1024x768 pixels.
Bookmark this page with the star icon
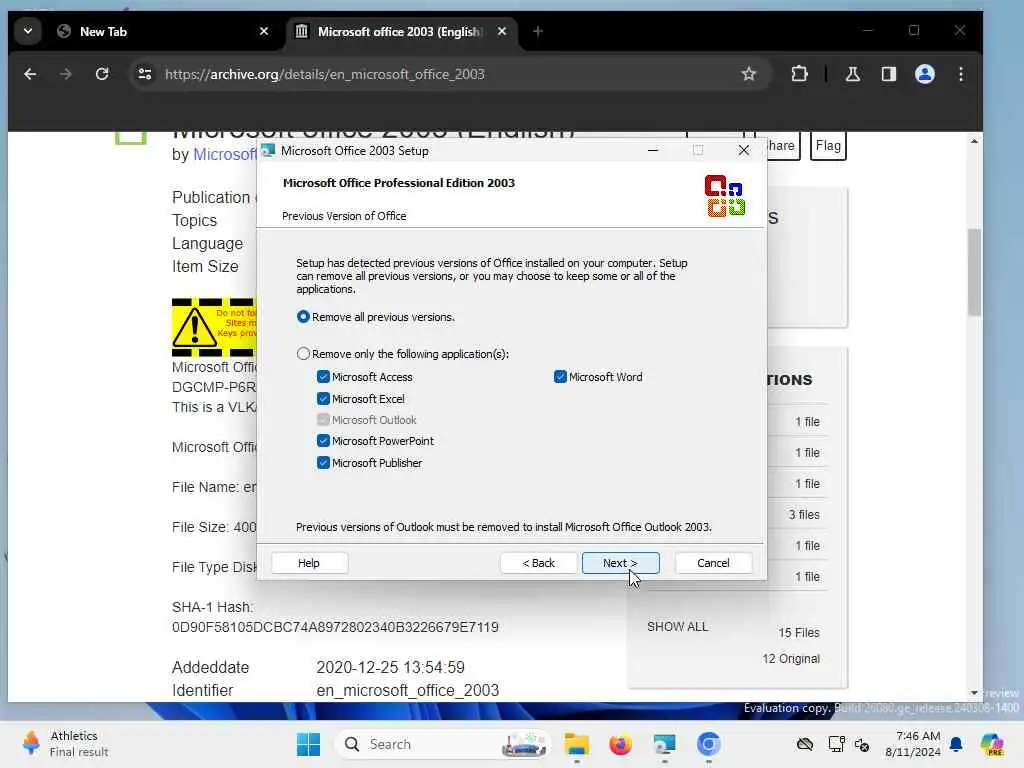coord(748,74)
